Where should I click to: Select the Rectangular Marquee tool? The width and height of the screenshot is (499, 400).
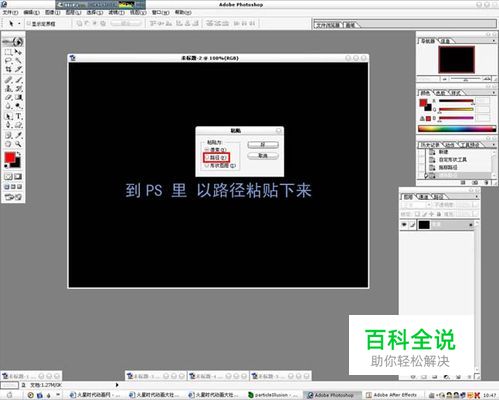(8, 52)
